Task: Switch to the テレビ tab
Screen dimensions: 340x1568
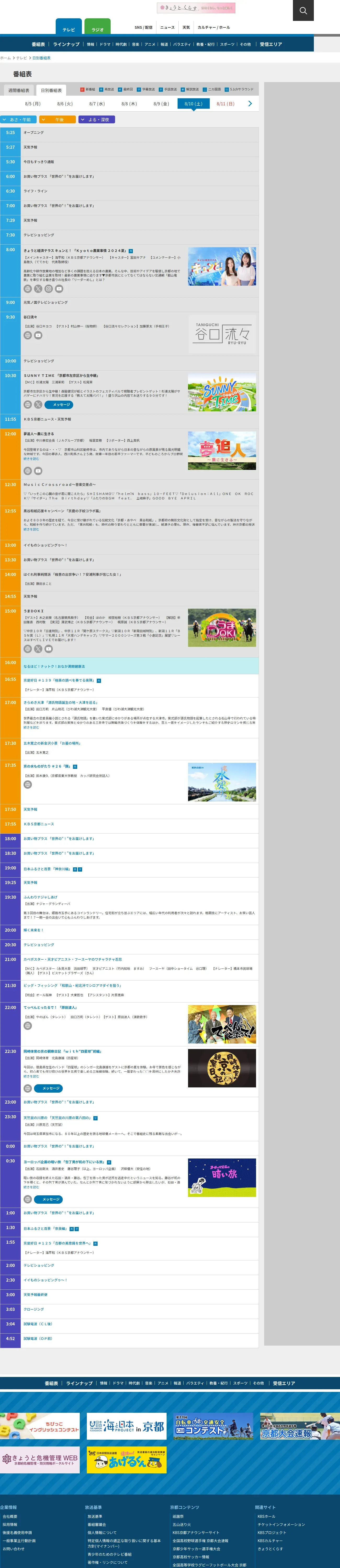Action: pyautogui.click(x=69, y=26)
